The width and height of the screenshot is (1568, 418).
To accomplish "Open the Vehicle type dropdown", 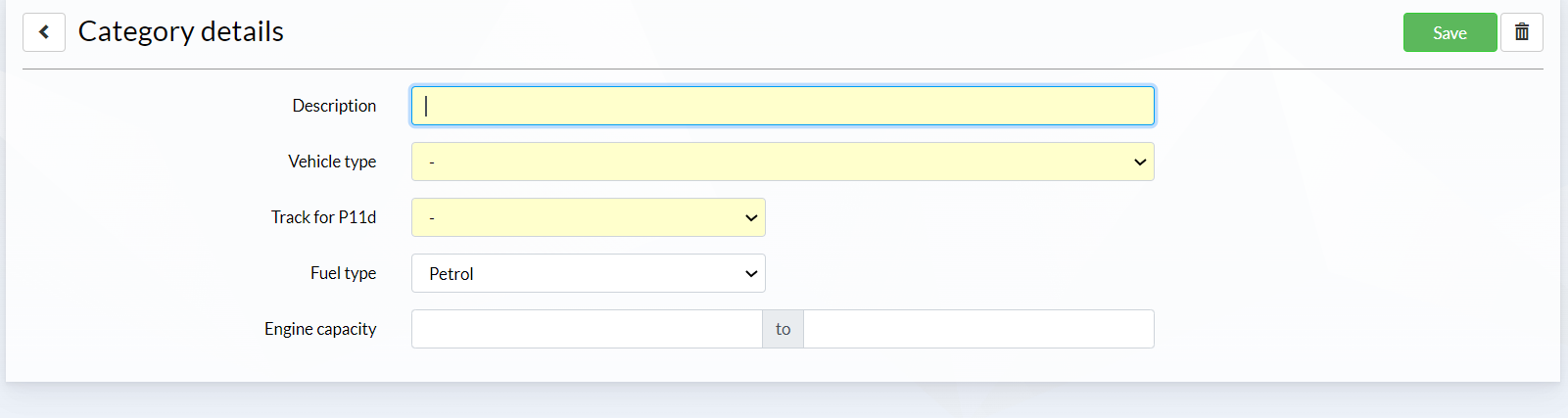I will click(x=783, y=162).
